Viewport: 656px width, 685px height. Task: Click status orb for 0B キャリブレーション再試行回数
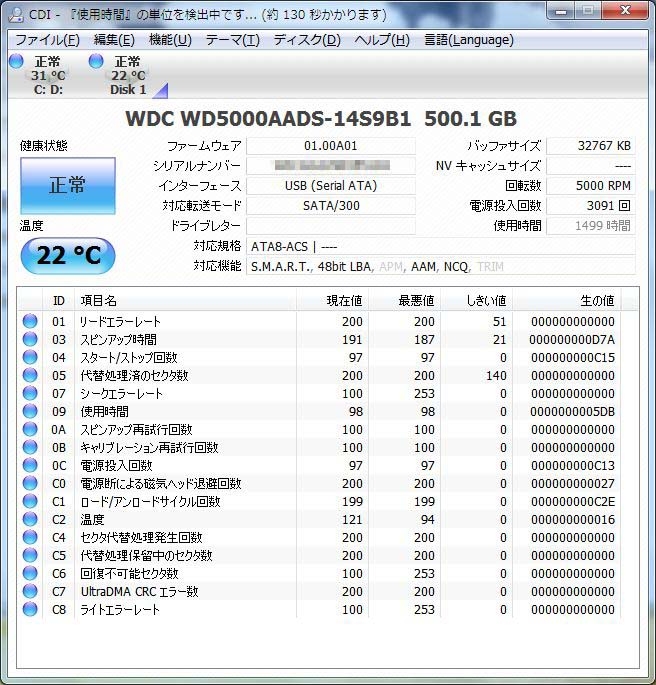click(x=30, y=447)
